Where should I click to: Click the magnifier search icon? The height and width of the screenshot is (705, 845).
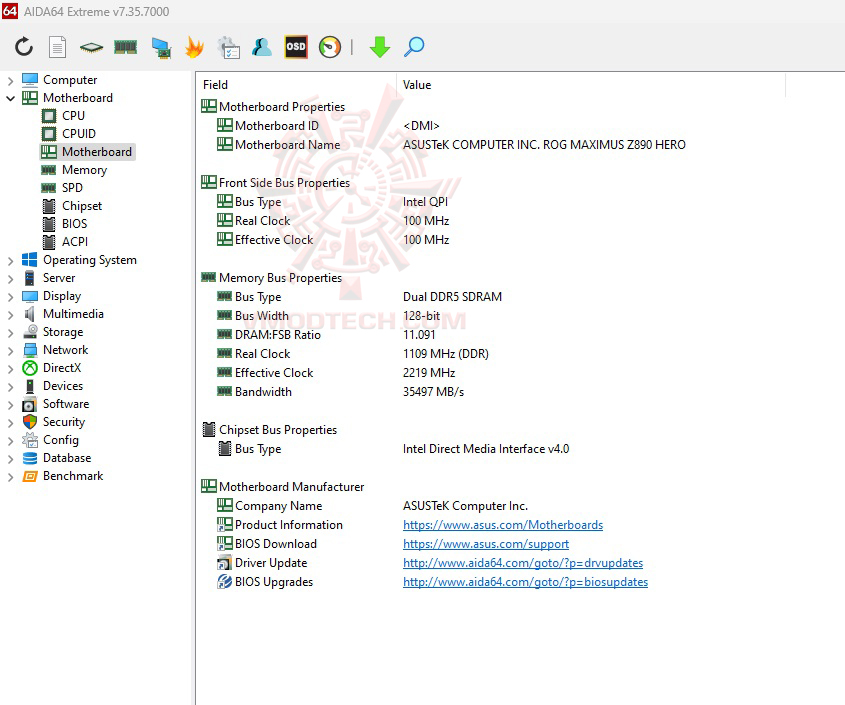[414, 47]
